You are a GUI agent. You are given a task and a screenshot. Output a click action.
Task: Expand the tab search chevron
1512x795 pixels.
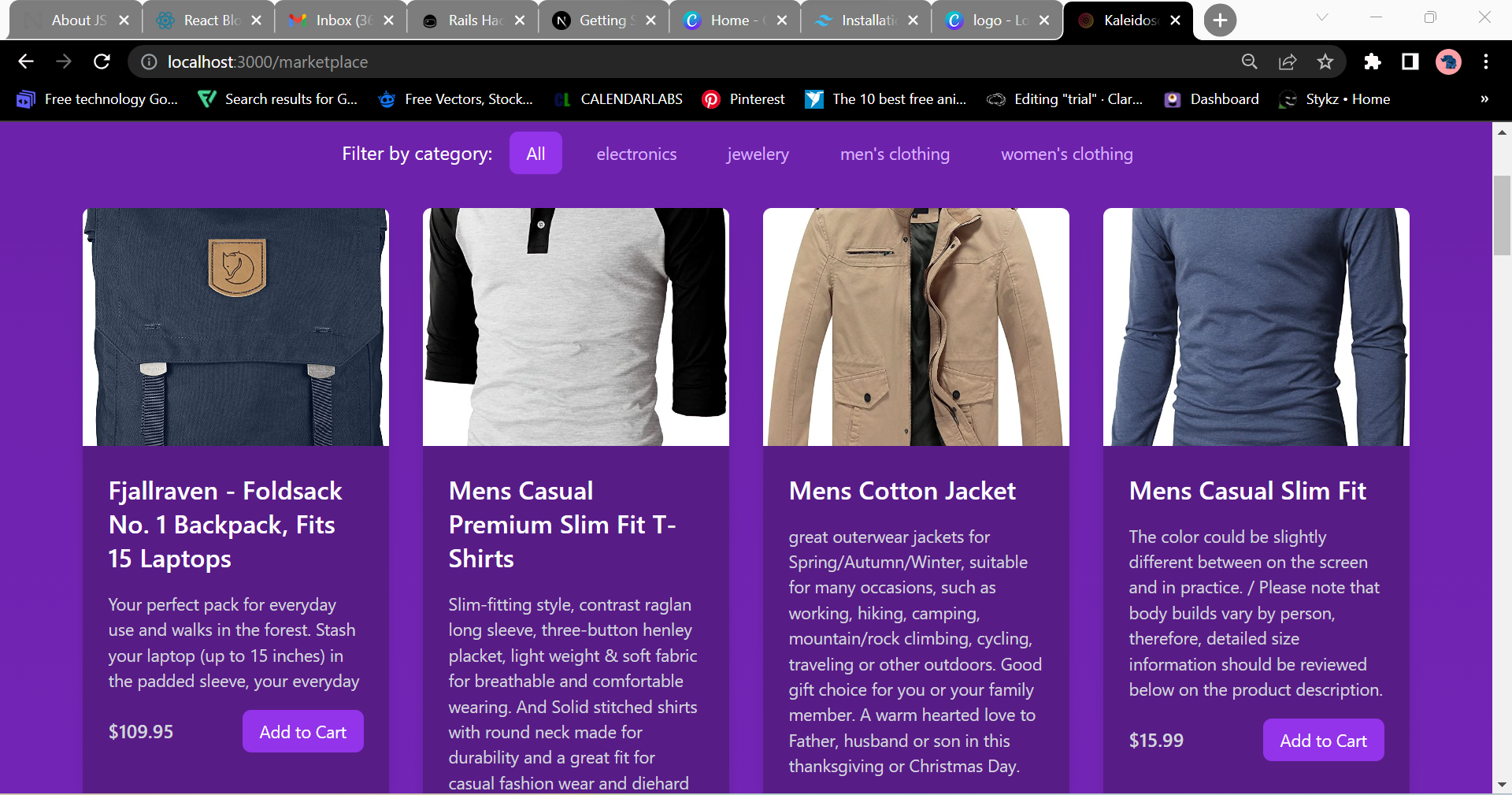click(1322, 17)
